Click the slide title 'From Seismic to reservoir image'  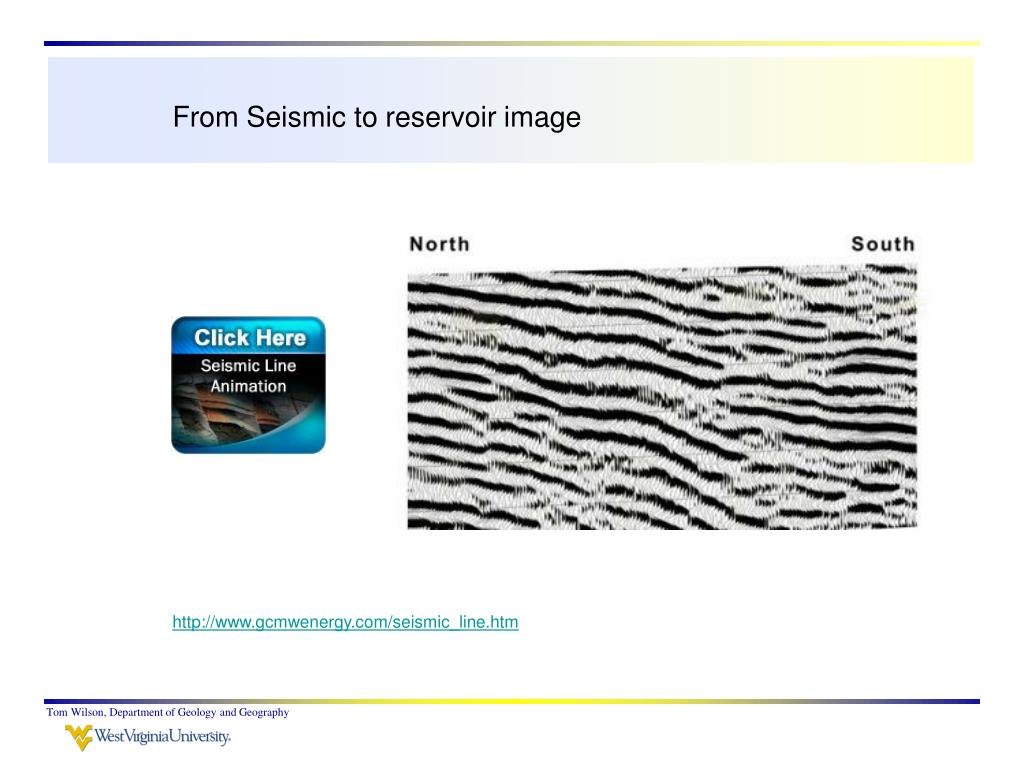click(x=377, y=118)
